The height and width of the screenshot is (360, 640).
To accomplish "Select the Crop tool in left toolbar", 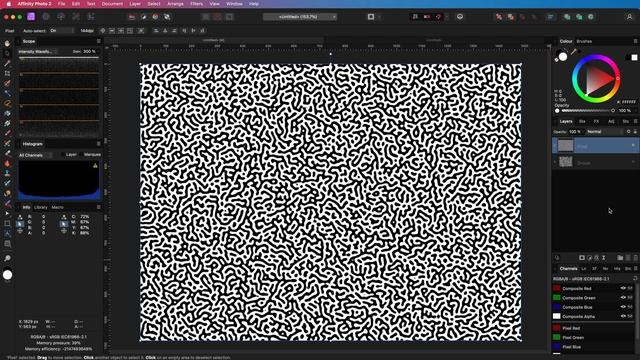I will point(7,73).
